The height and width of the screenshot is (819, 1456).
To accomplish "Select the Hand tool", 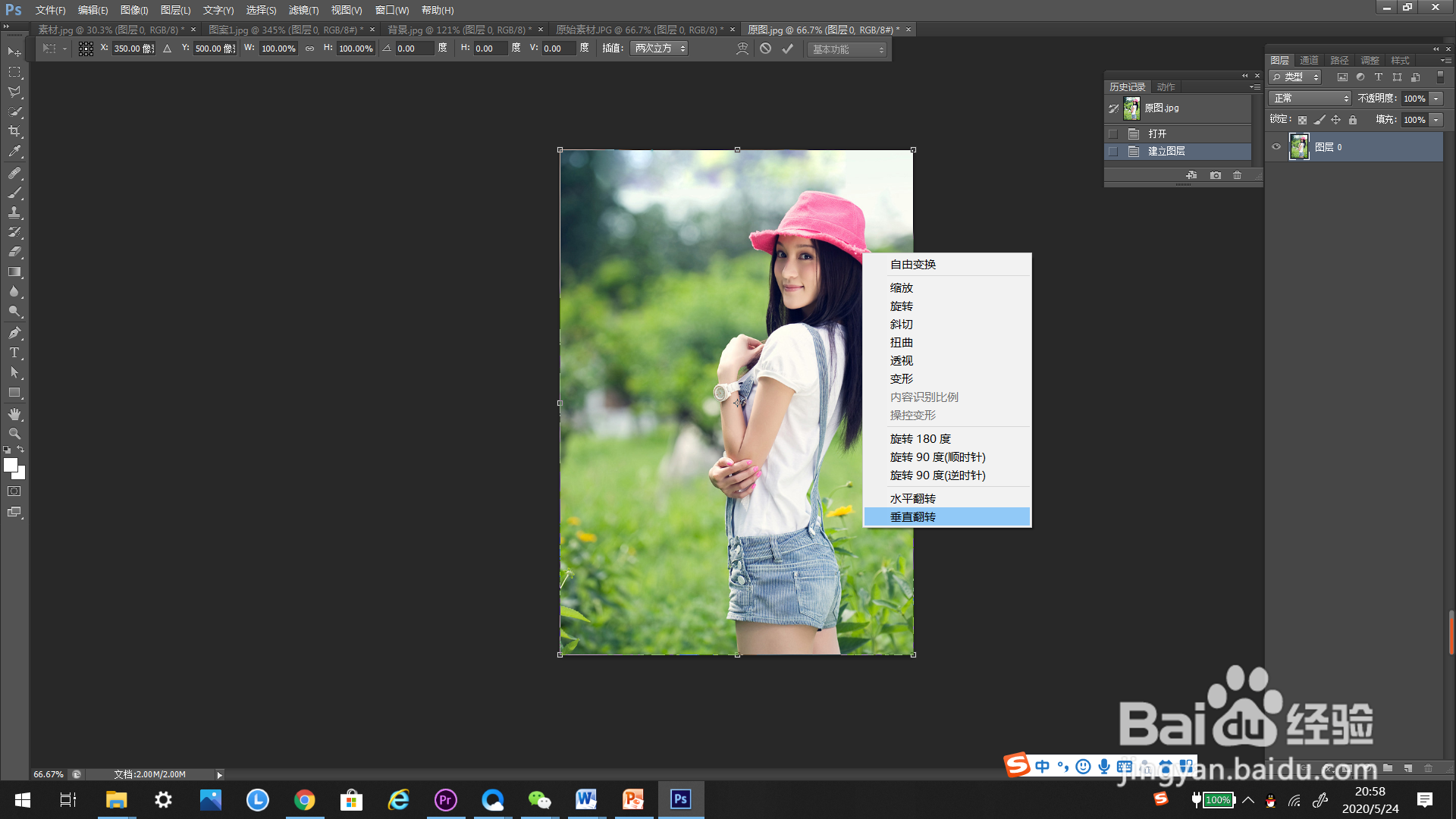I will (x=14, y=414).
